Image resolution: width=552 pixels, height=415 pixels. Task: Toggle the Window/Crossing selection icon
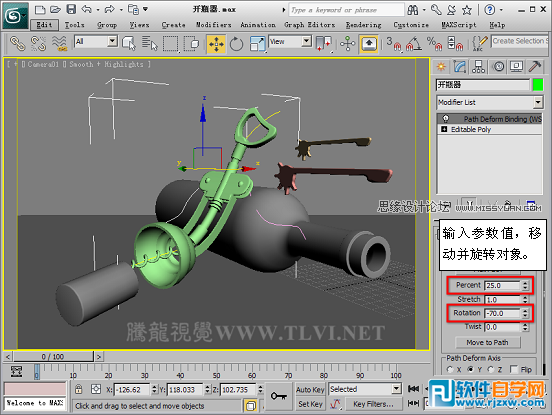coord(192,44)
